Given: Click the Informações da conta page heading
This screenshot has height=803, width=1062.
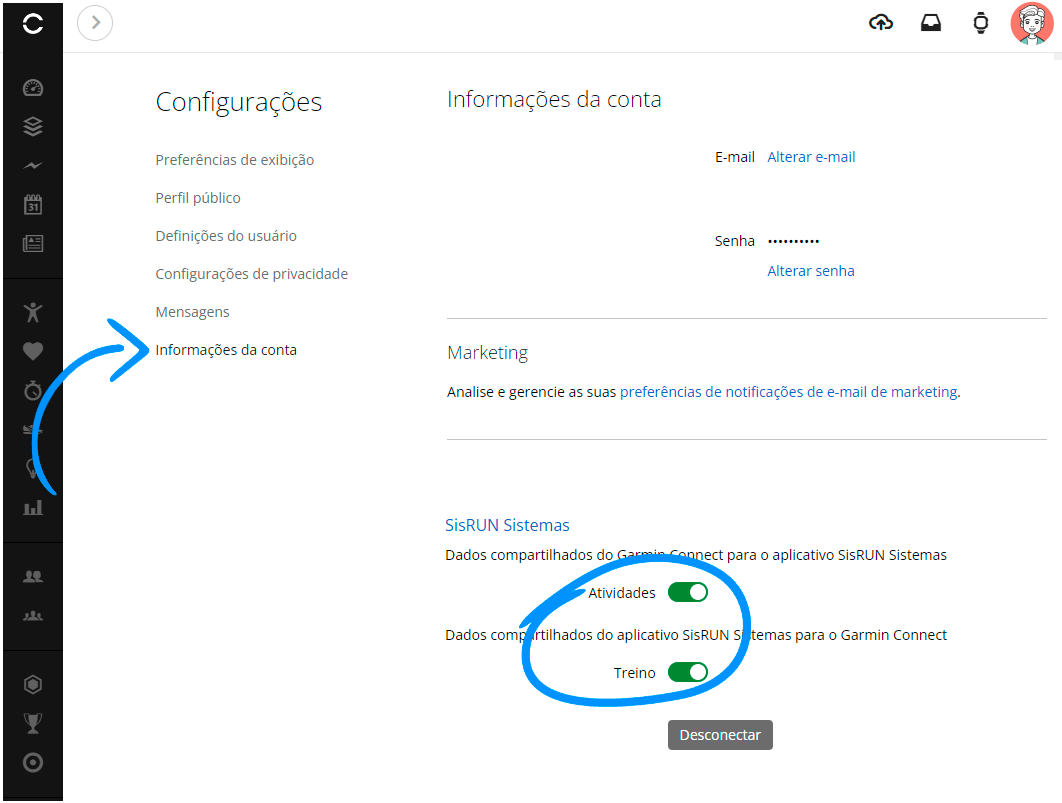Looking at the screenshot, I should [554, 100].
